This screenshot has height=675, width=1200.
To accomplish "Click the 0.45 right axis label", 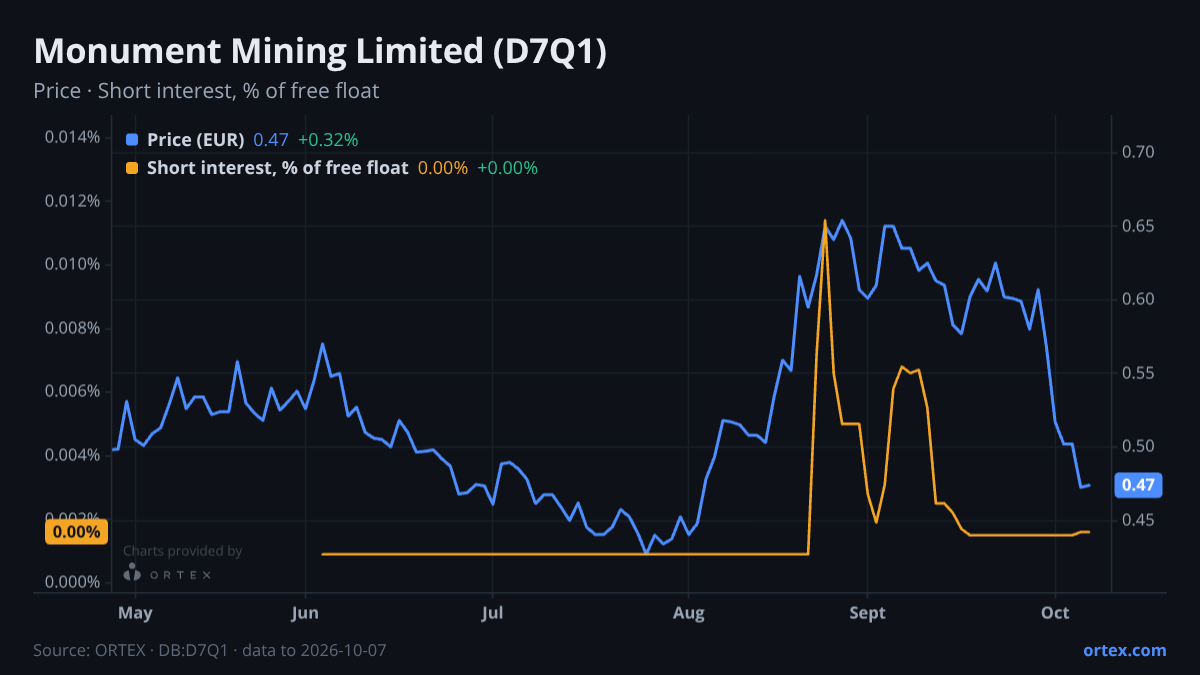I will coord(1139,520).
